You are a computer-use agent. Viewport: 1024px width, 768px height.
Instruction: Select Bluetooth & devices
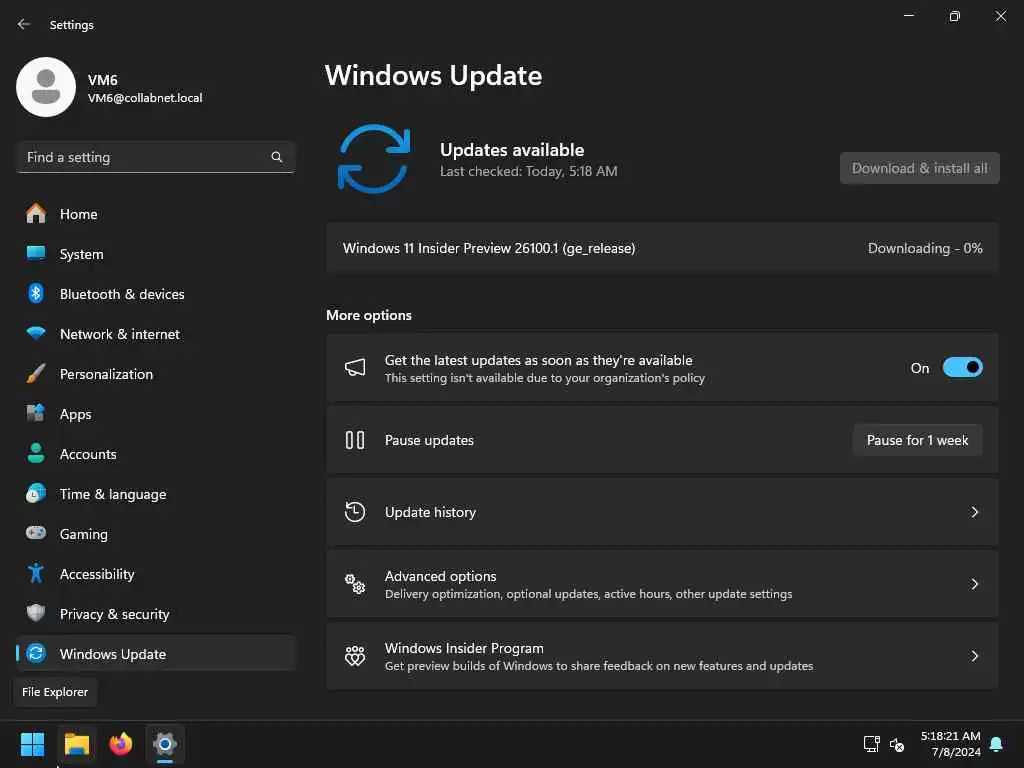point(155,293)
